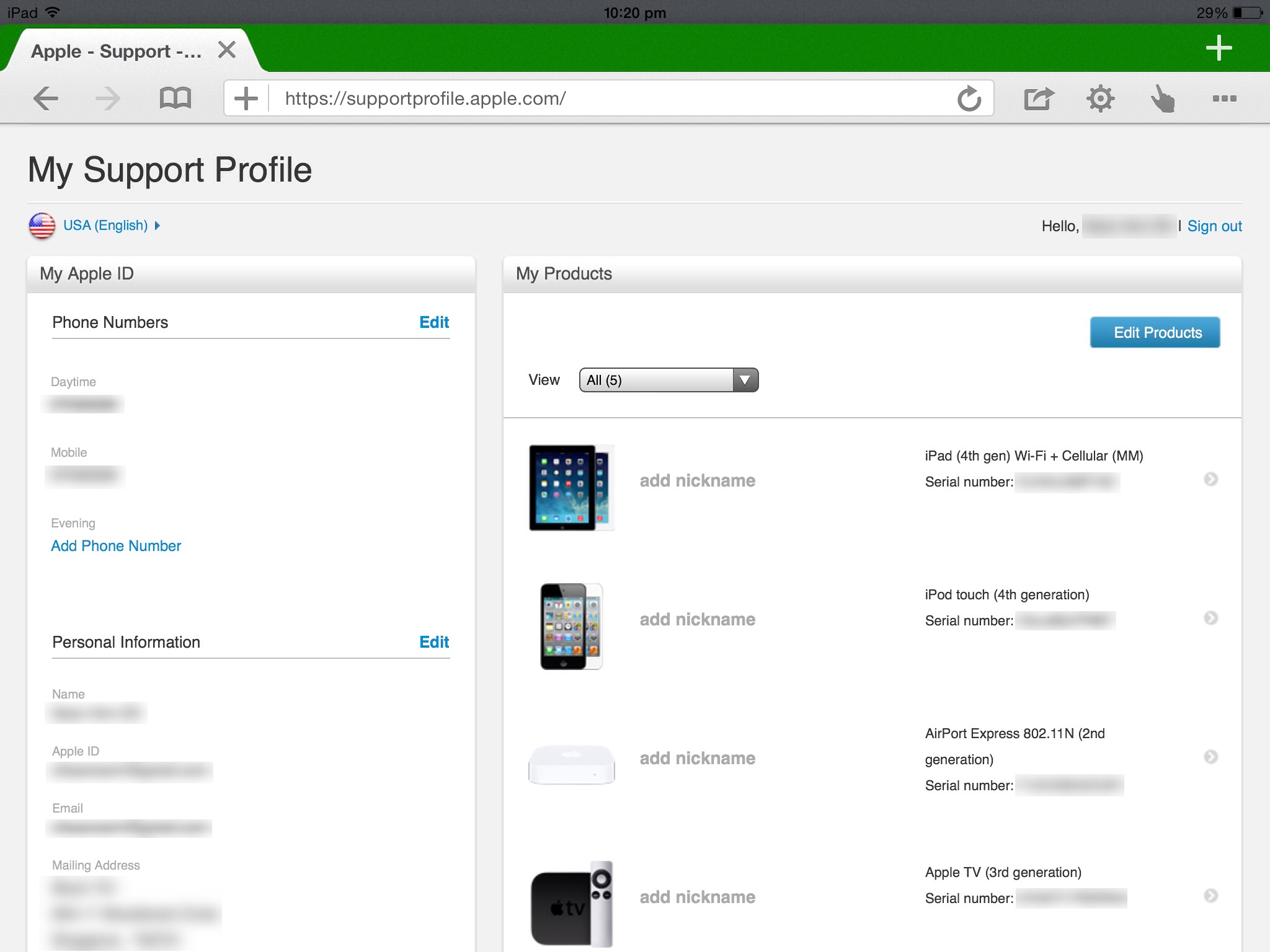Open iPad (4th gen) product details arrow
1270x952 pixels.
coord(1210,479)
